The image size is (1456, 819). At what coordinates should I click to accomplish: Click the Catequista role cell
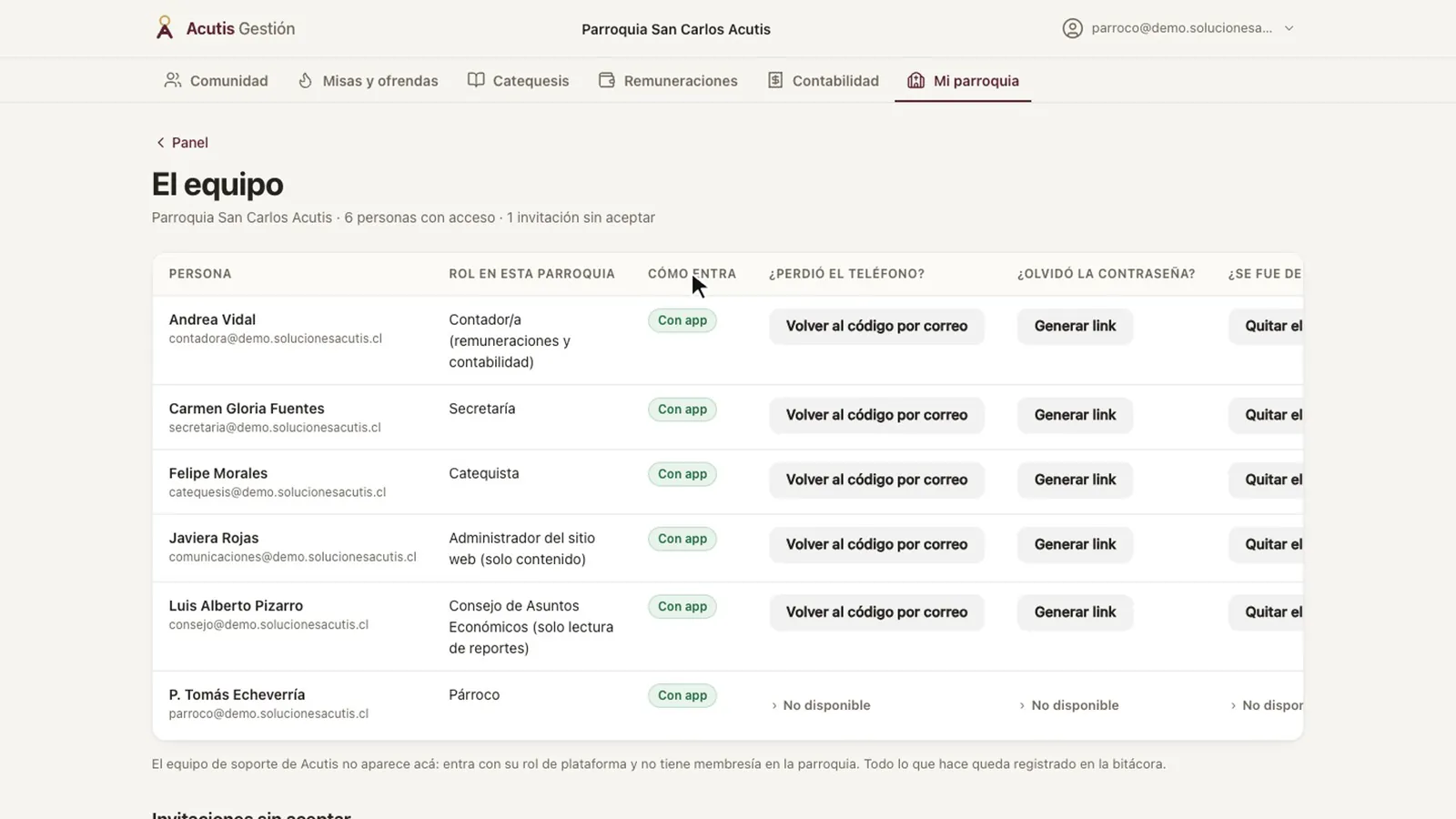pyautogui.click(x=484, y=473)
